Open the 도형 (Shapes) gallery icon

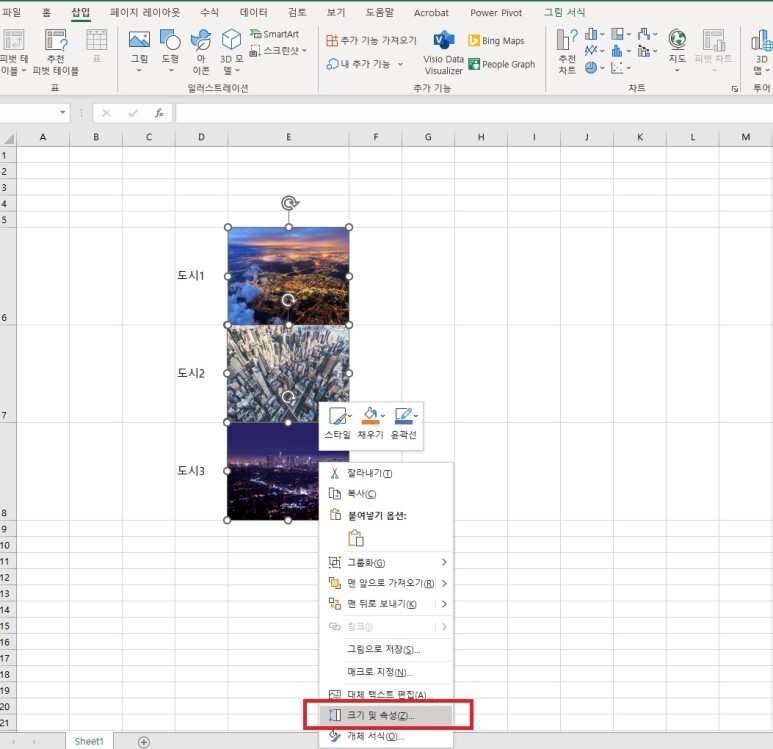point(170,39)
